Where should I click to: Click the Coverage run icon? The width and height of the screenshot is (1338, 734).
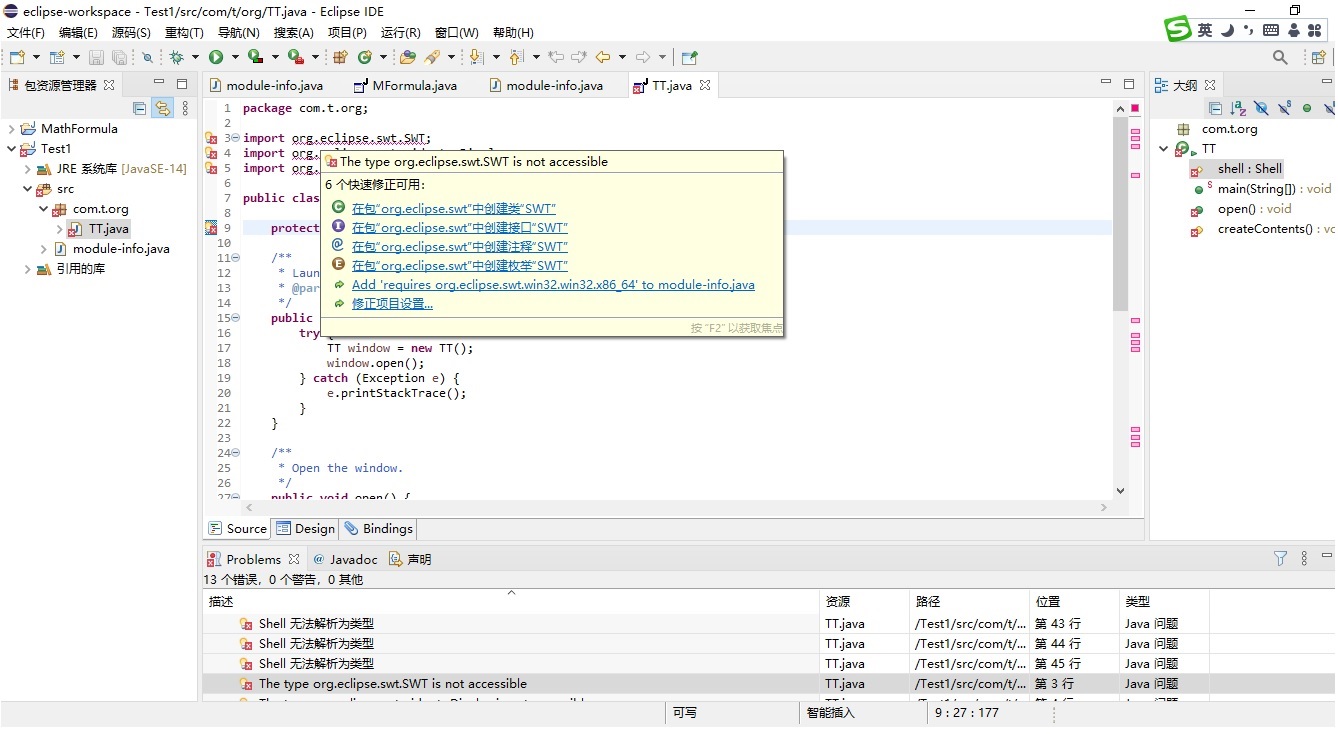(255, 57)
